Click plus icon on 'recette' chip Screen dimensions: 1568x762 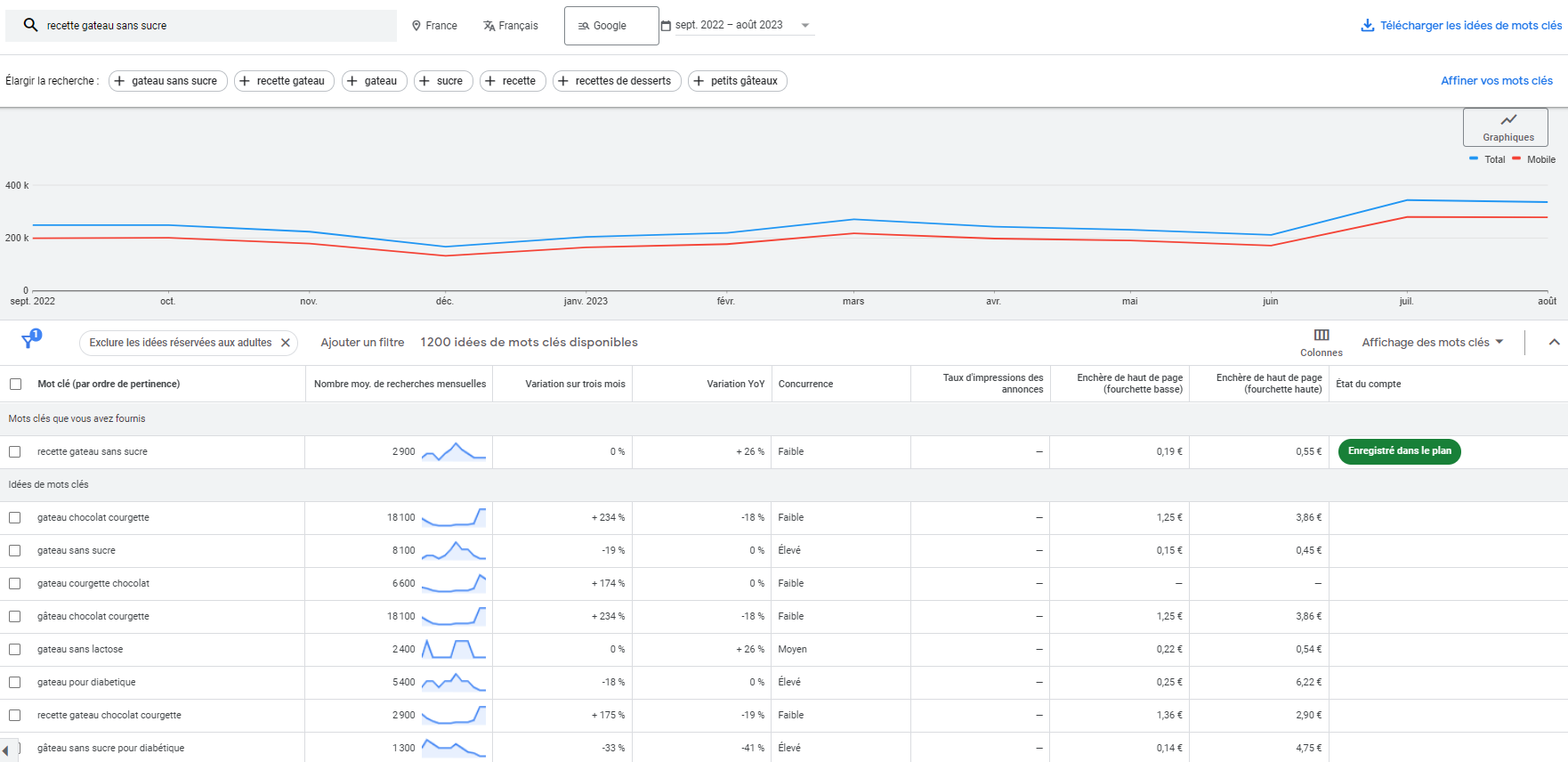click(x=490, y=81)
